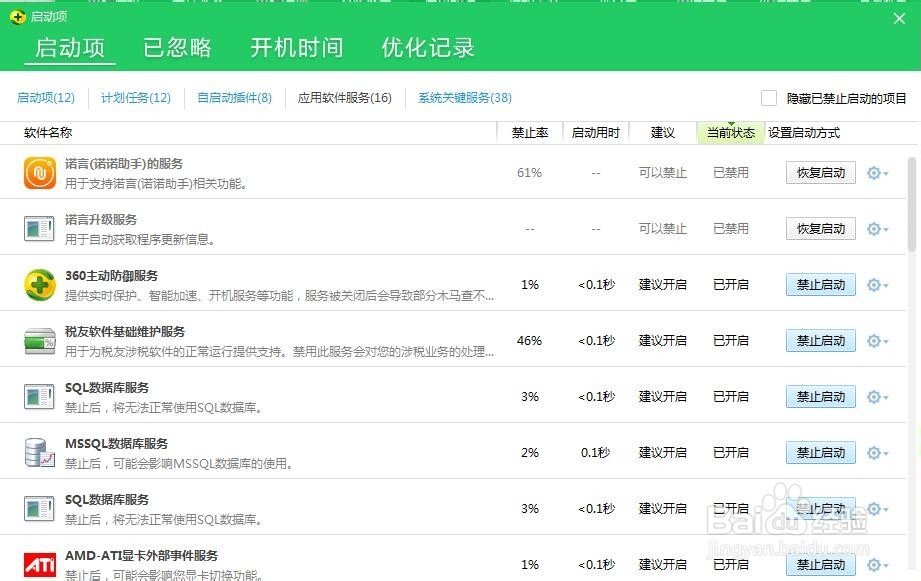Select 启动项(12) sub-tab

click(46, 98)
